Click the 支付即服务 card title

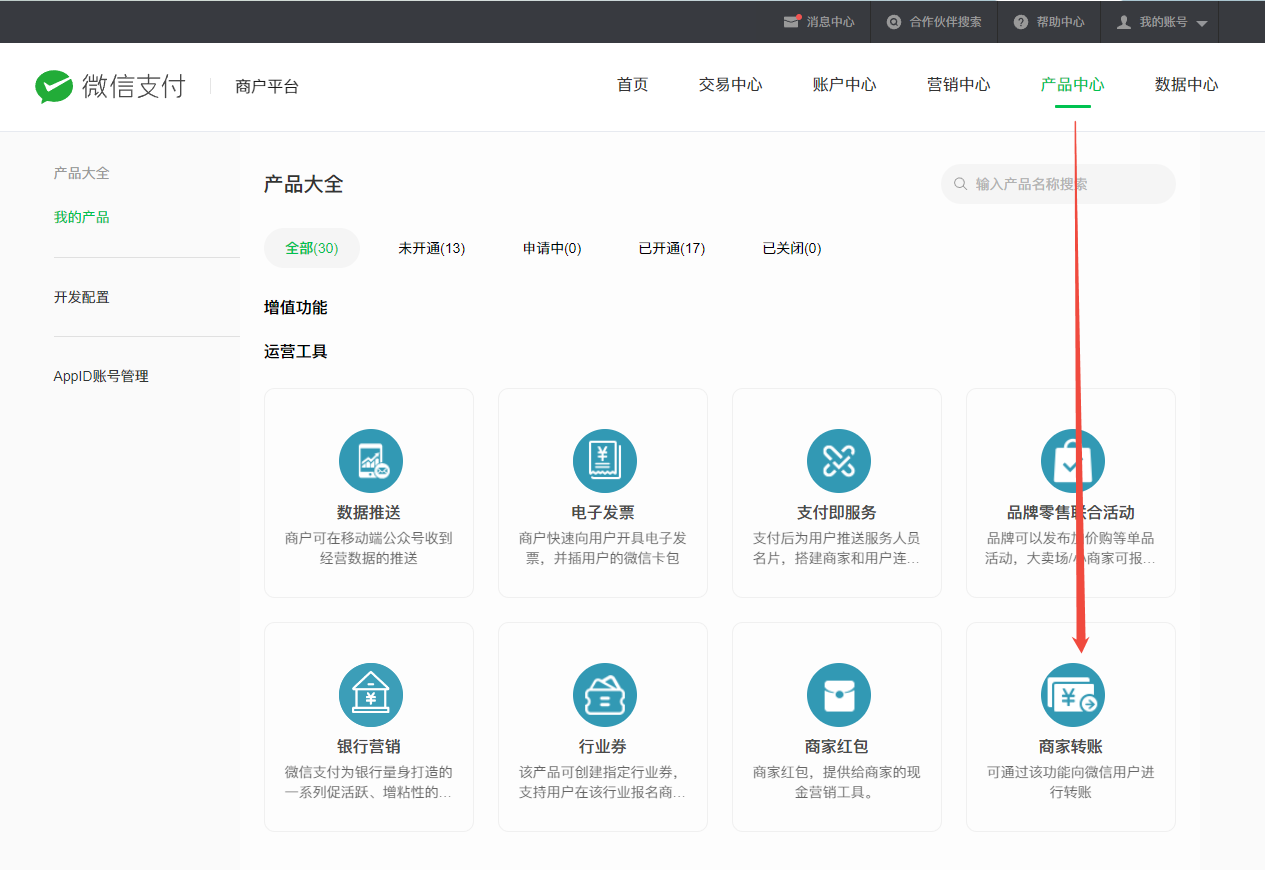click(x=837, y=513)
